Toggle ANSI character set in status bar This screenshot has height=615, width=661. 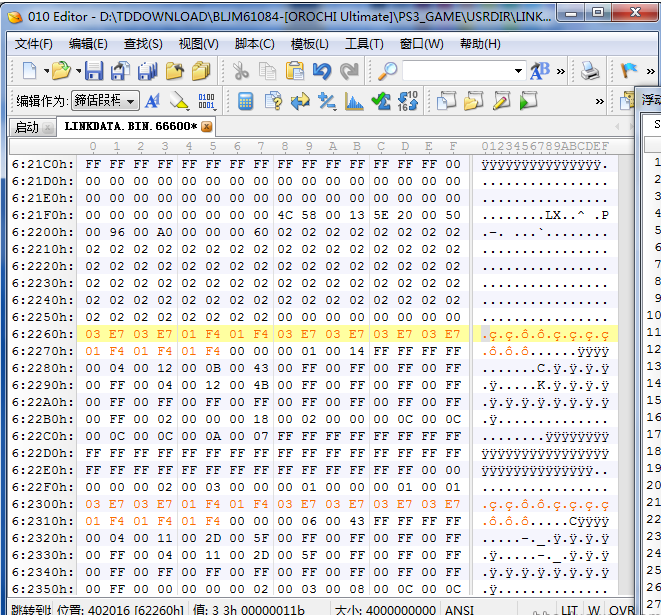(x=459, y=609)
